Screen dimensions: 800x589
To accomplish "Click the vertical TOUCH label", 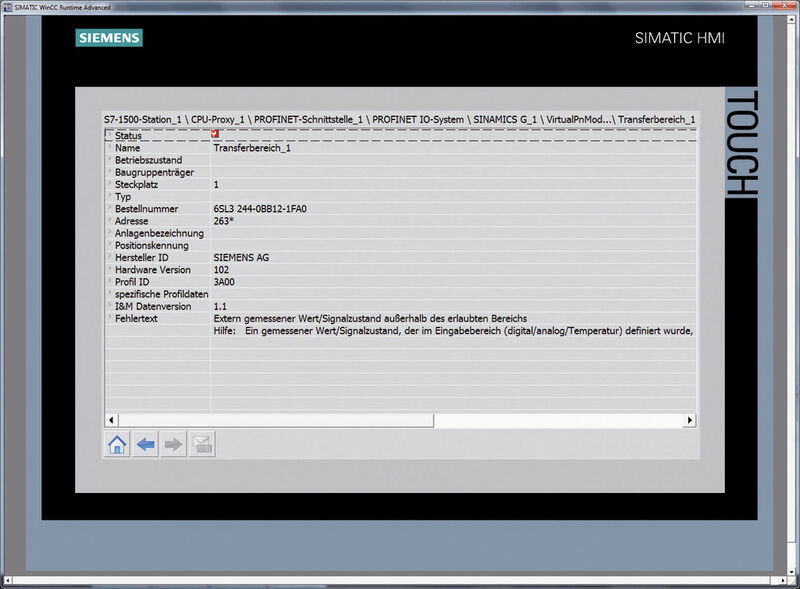I will click(741, 142).
